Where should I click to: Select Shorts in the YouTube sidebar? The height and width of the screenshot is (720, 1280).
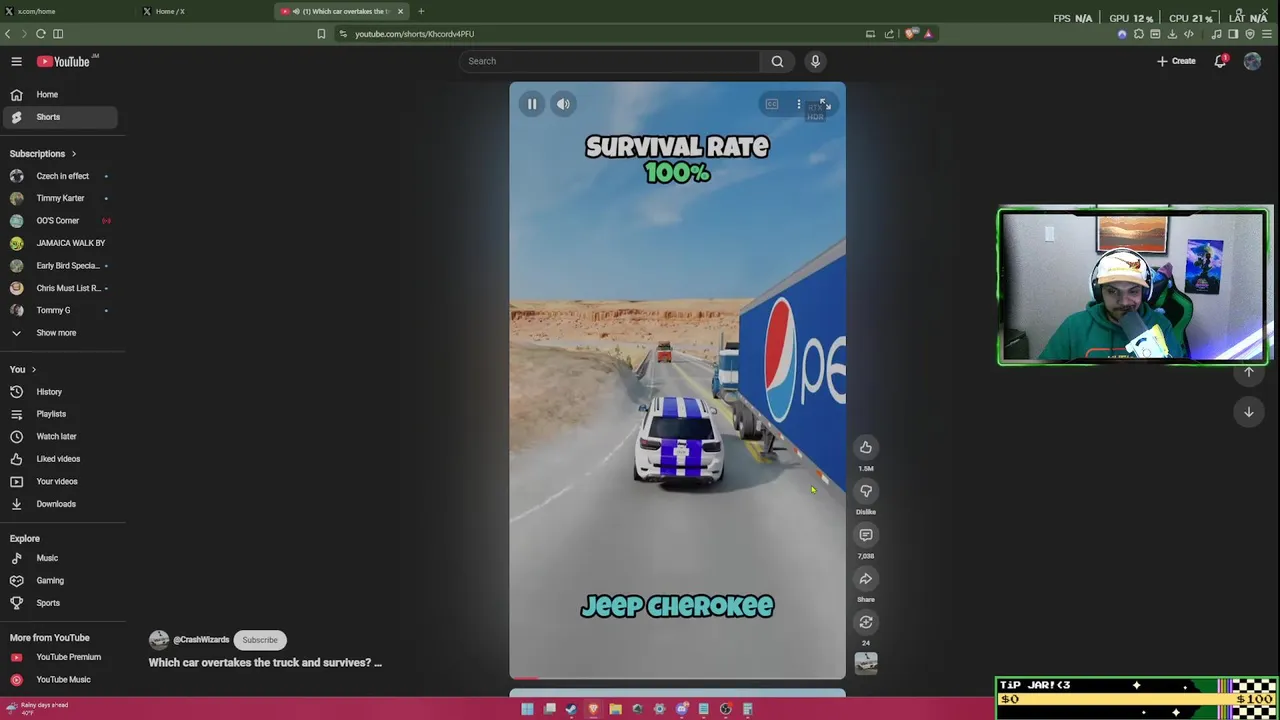tap(59, 117)
